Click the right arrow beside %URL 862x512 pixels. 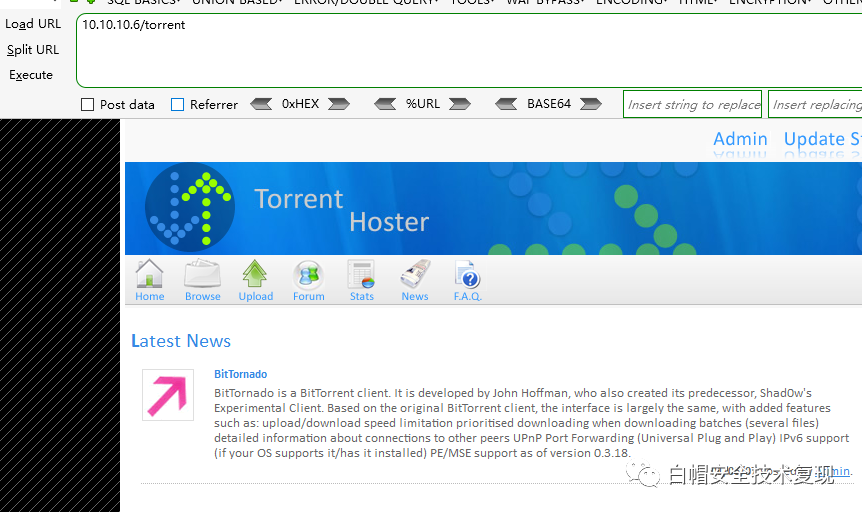tap(460, 104)
